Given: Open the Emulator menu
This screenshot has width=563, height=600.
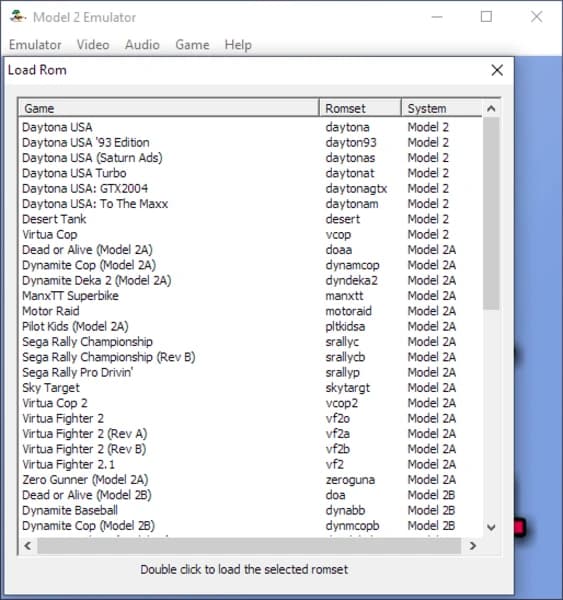Looking at the screenshot, I should click(35, 45).
